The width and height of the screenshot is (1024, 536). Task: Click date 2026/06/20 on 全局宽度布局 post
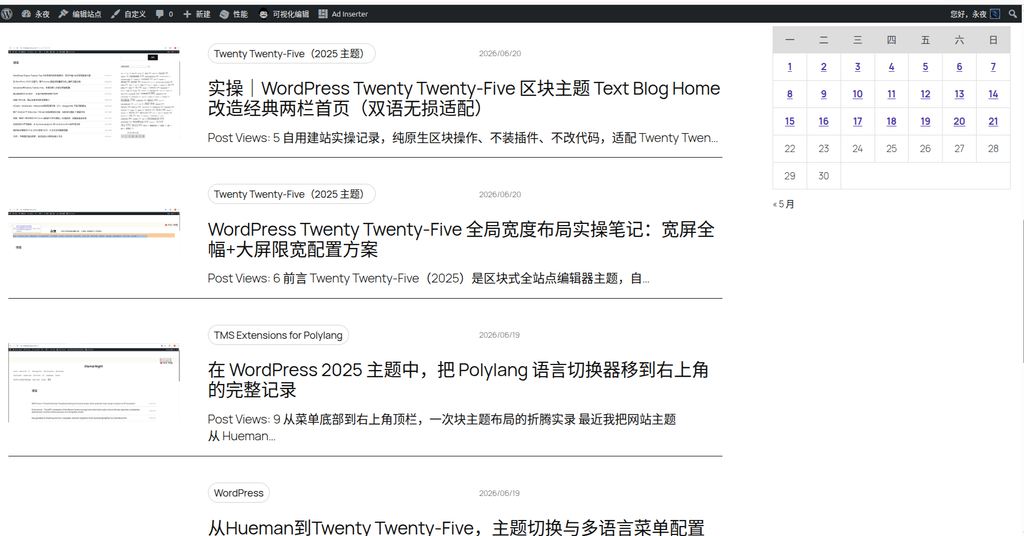tap(500, 195)
